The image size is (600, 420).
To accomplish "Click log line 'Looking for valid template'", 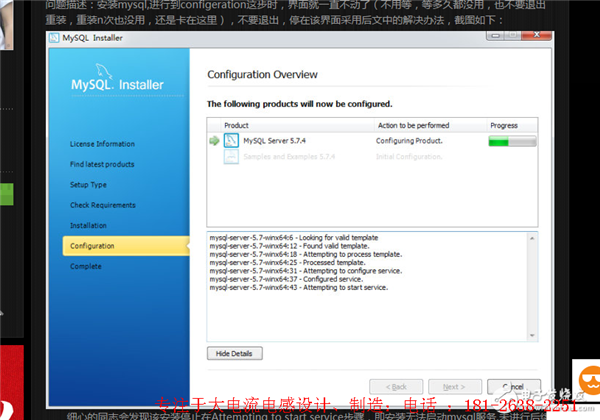I will tap(293, 238).
